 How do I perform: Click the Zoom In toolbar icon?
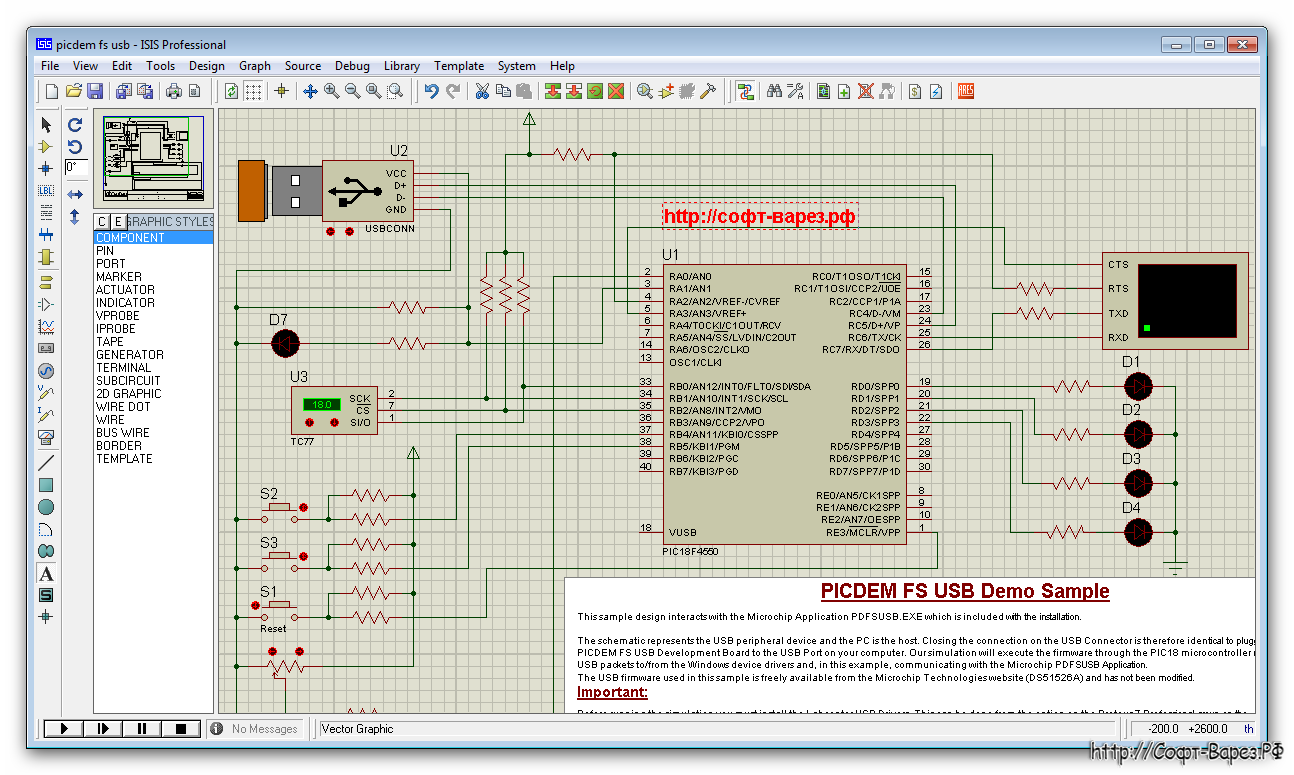point(331,90)
